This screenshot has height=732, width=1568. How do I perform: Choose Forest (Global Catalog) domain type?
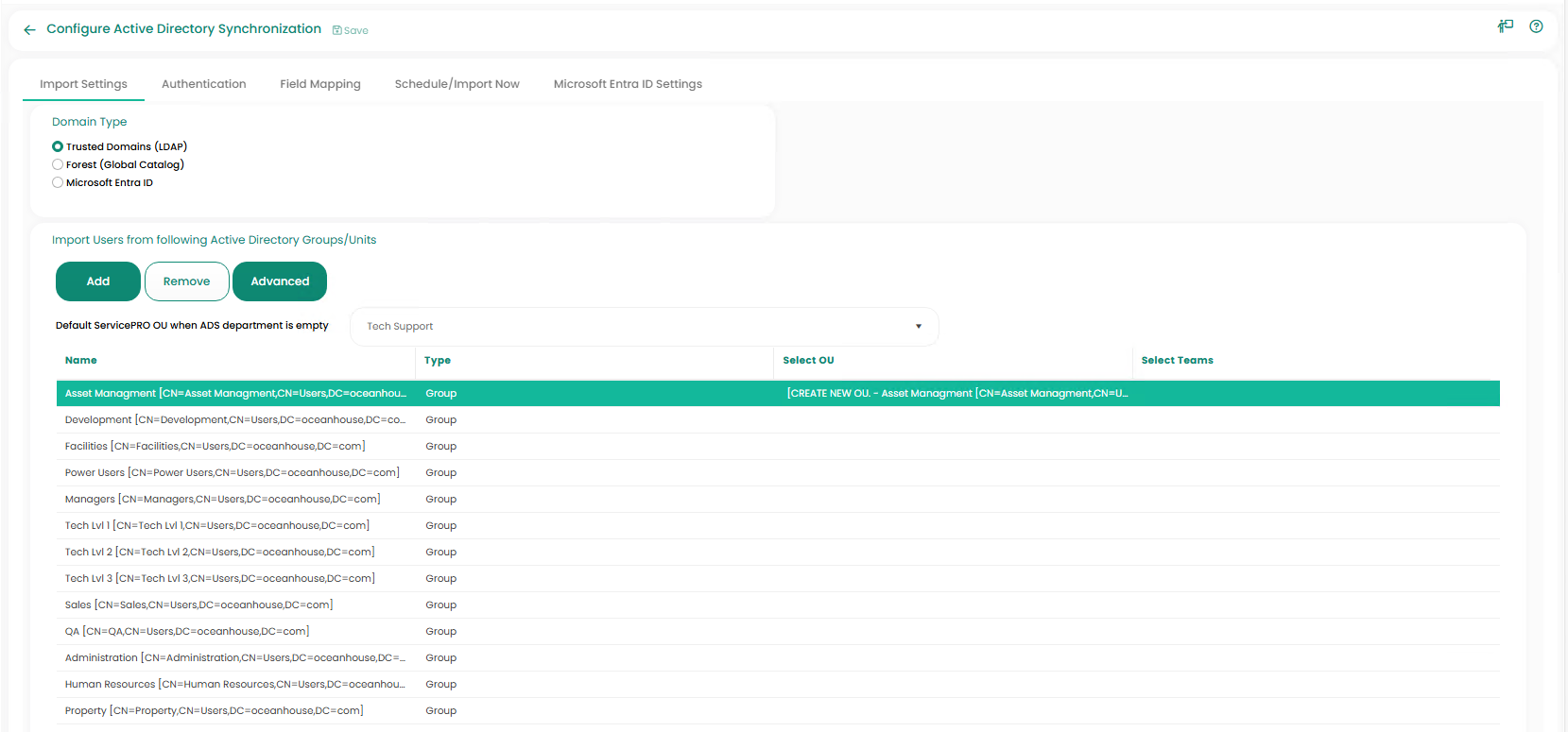pyautogui.click(x=58, y=164)
